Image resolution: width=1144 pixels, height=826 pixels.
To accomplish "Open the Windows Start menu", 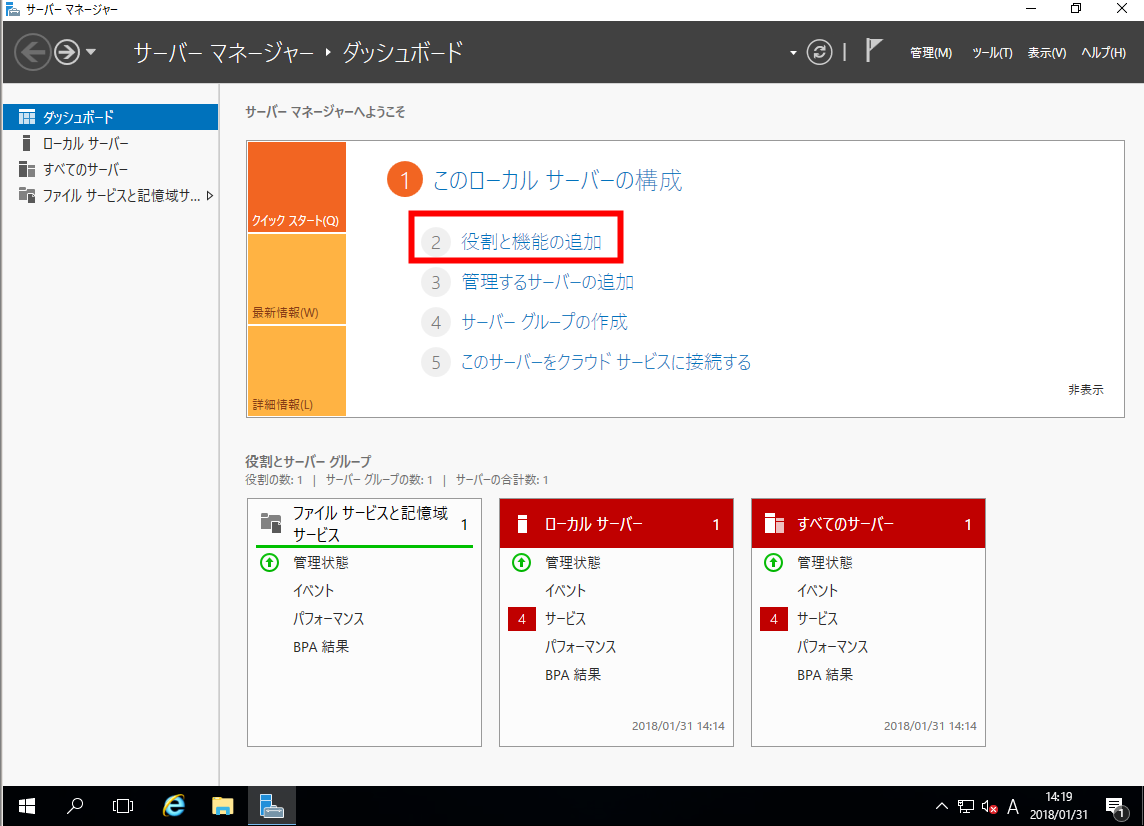I will 27,806.
